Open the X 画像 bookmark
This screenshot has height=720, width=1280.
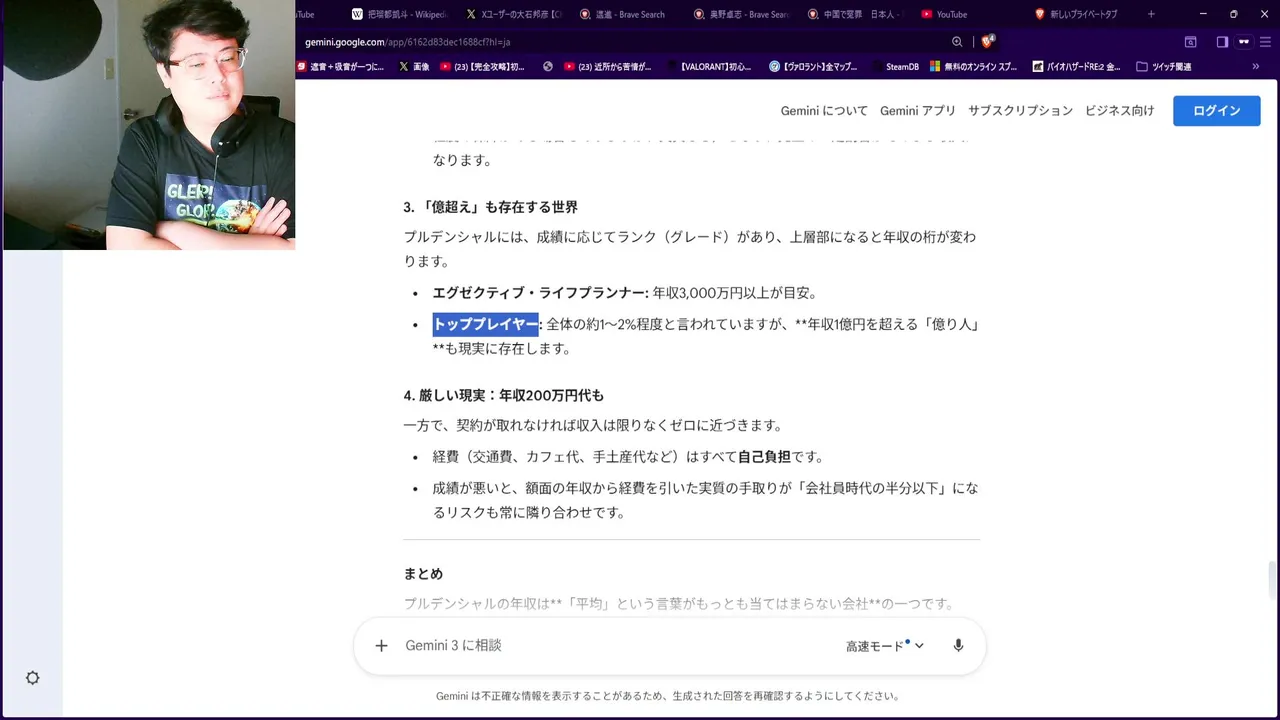click(414, 67)
